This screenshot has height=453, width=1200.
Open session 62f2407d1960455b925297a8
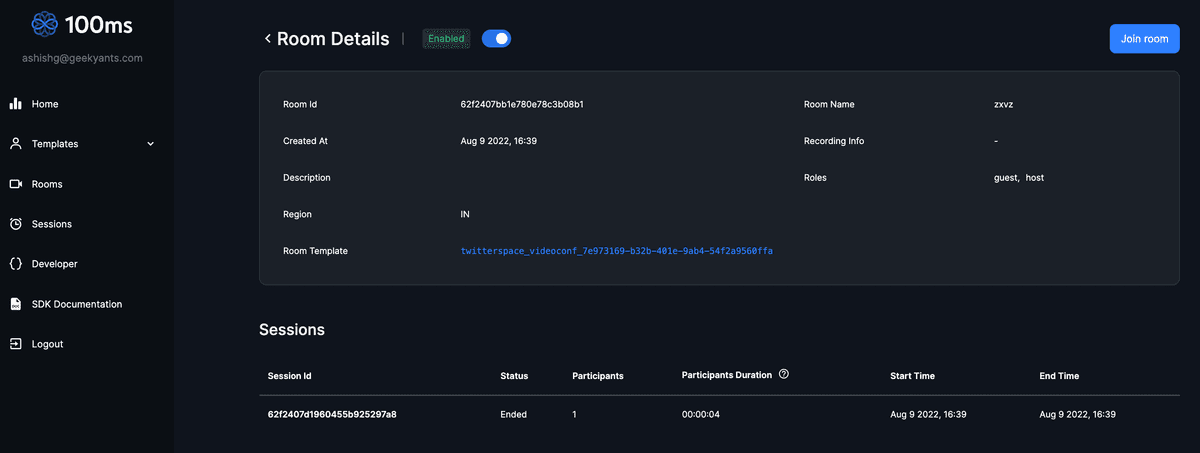tap(332, 414)
